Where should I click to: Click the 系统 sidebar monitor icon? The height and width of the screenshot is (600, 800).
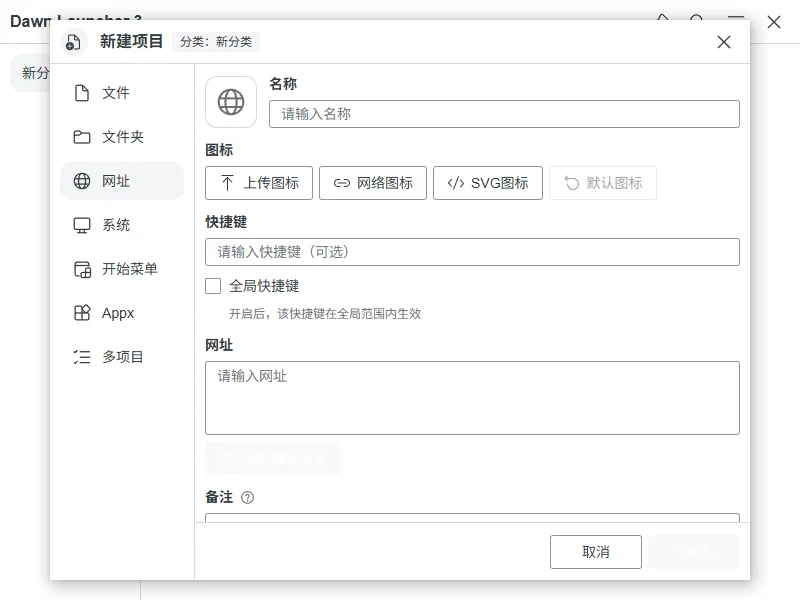click(82, 225)
